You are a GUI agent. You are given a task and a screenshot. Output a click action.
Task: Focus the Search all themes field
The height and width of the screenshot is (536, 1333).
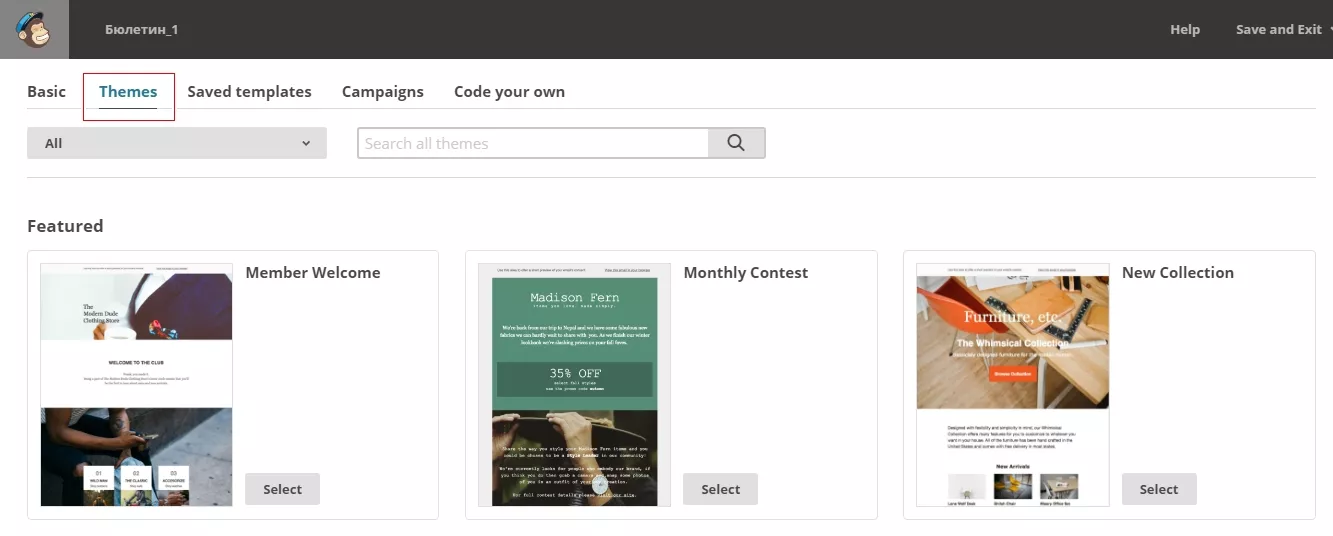point(533,143)
